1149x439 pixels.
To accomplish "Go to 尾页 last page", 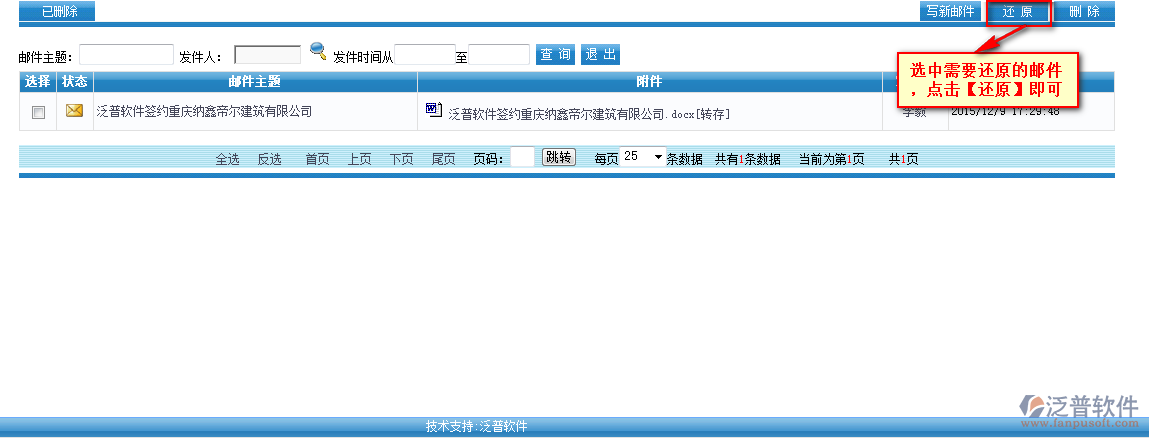I will (443, 159).
